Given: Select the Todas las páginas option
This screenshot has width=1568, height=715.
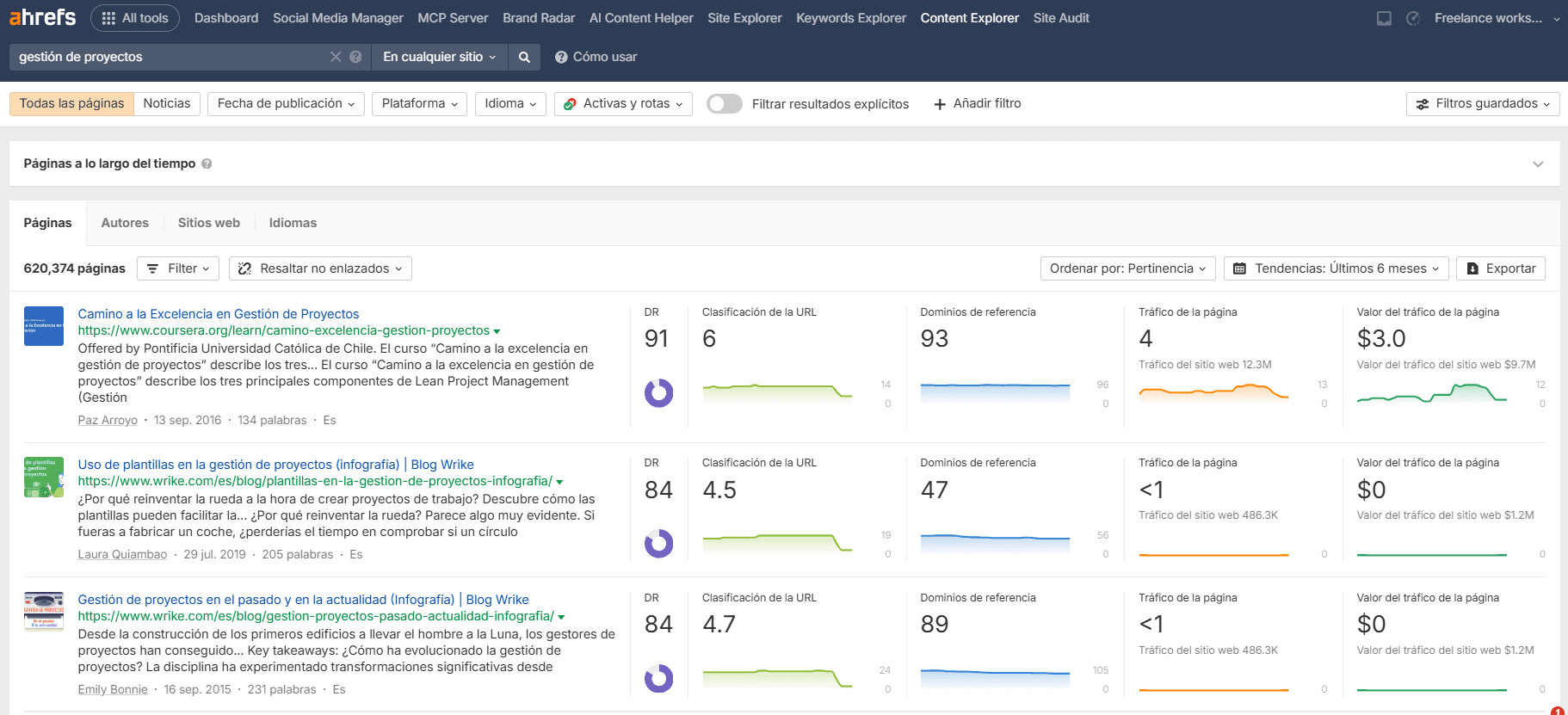Looking at the screenshot, I should coord(71,103).
